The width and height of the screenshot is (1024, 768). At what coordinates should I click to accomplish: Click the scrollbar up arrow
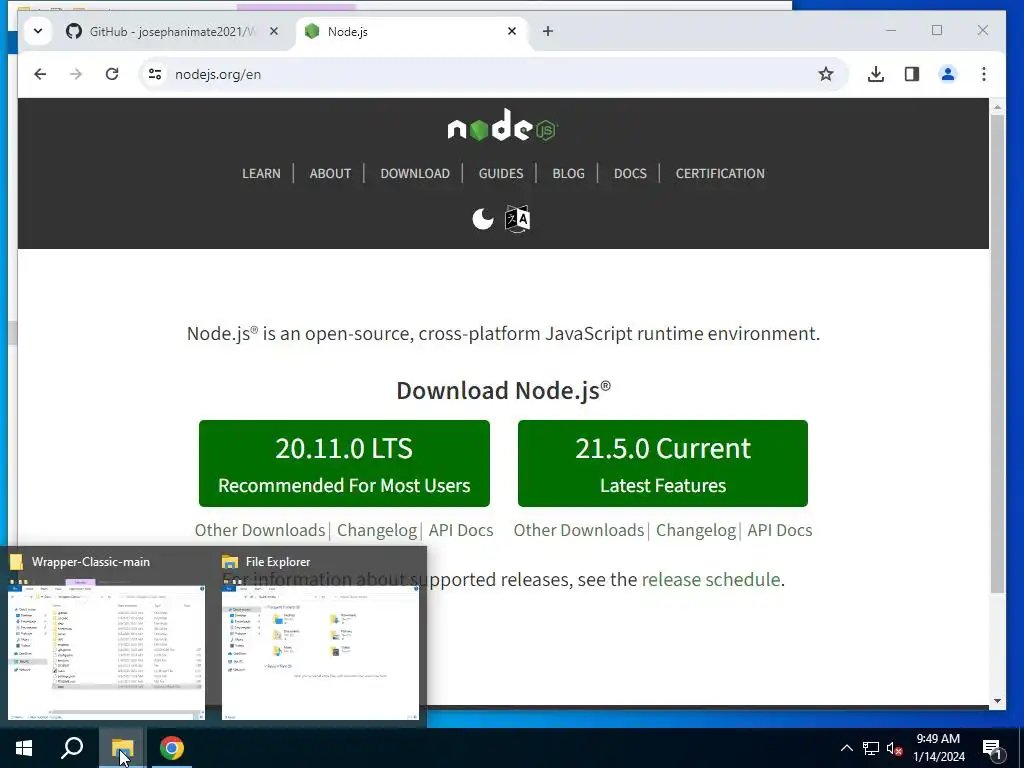coord(997,106)
